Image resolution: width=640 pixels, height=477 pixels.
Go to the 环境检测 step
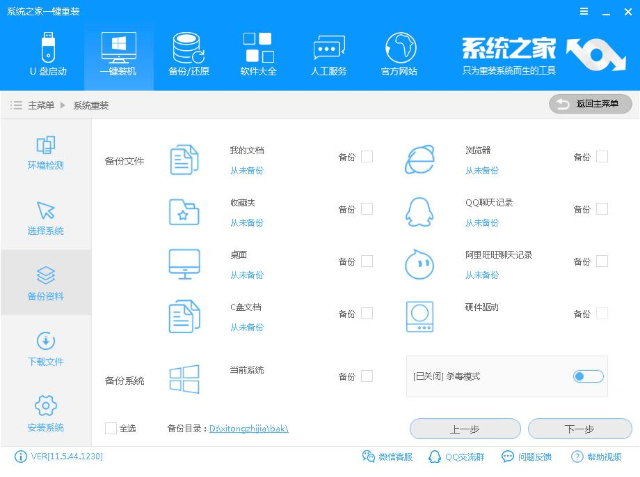tap(46, 153)
